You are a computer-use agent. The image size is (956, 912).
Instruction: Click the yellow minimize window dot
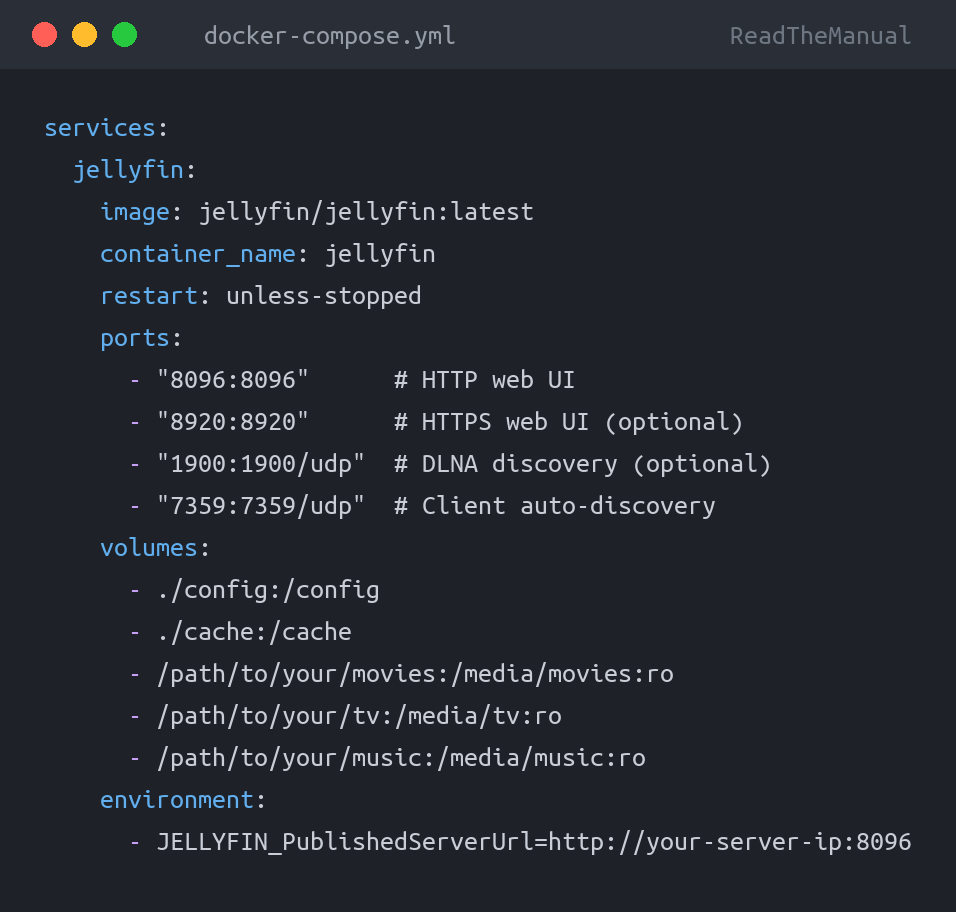pyautogui.click(x=84, y=34)
